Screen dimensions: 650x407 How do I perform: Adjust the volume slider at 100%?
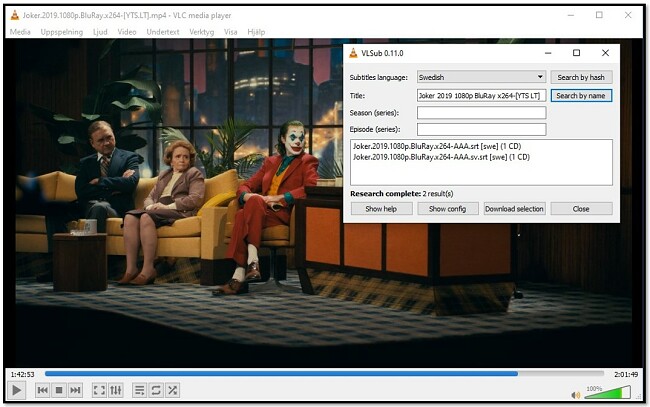(x=608, y=392)
